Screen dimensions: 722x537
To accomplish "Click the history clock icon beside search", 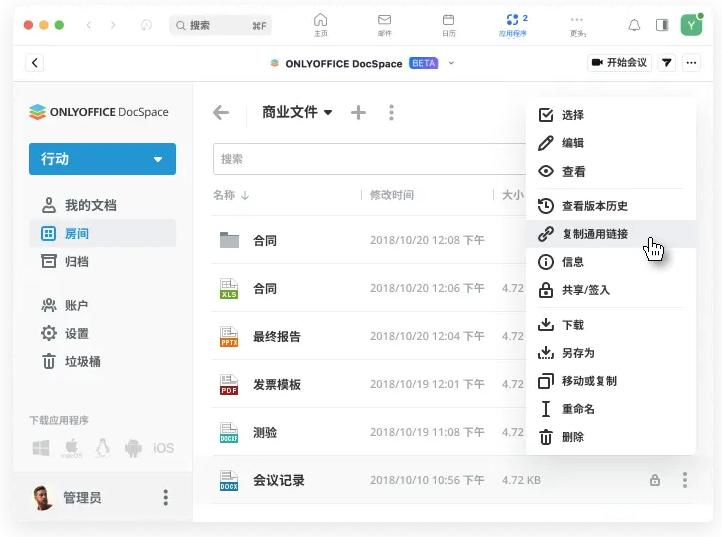I will [x=146, y=25].
